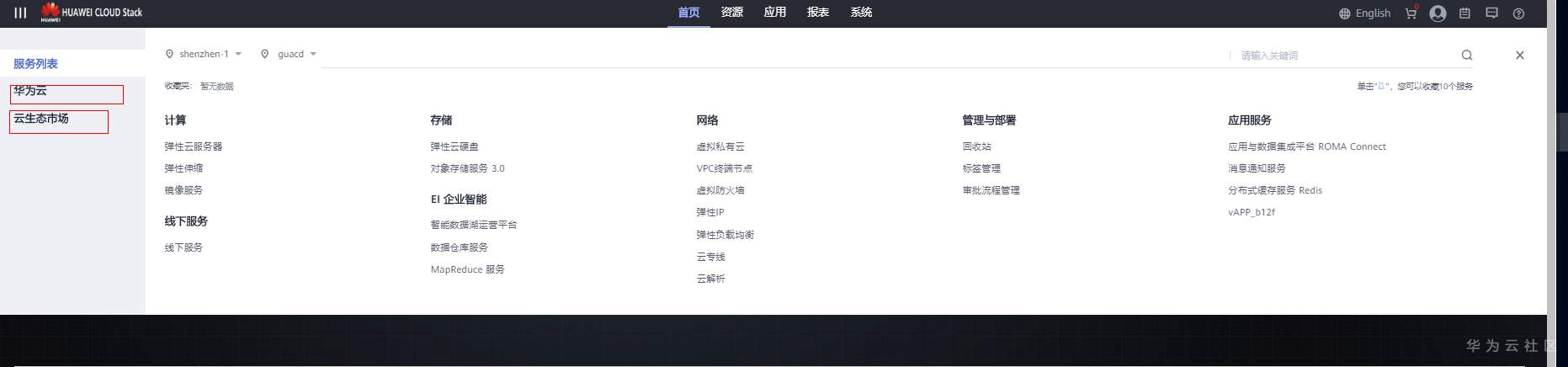
Task: Open 云解析 link
Action: [x=710, y=279]
